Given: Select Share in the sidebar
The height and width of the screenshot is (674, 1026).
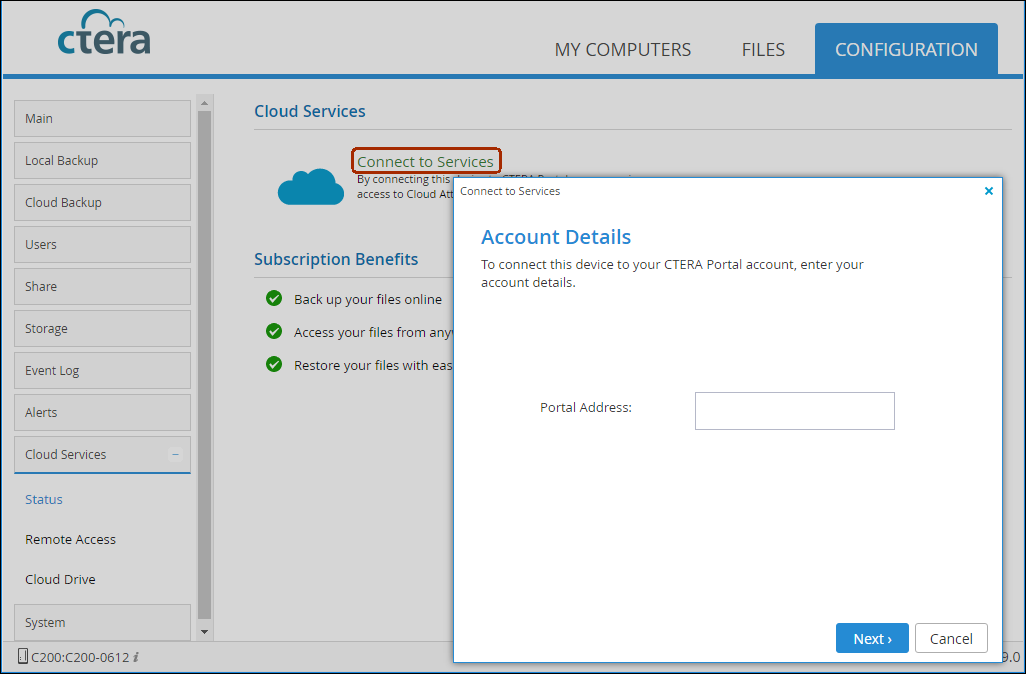Looking at the screenshot, I should pos(103,287).
